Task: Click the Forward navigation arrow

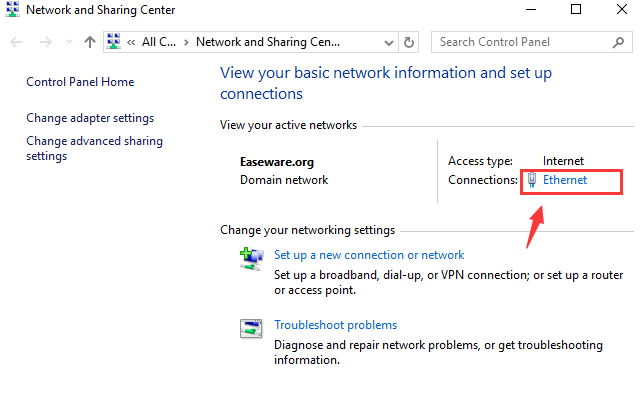Action: [44, 42]
